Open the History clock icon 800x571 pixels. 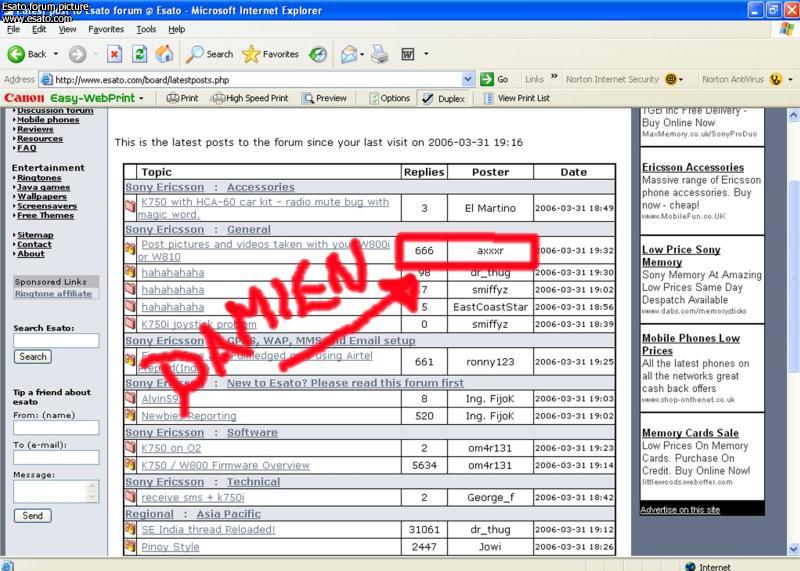318,54
